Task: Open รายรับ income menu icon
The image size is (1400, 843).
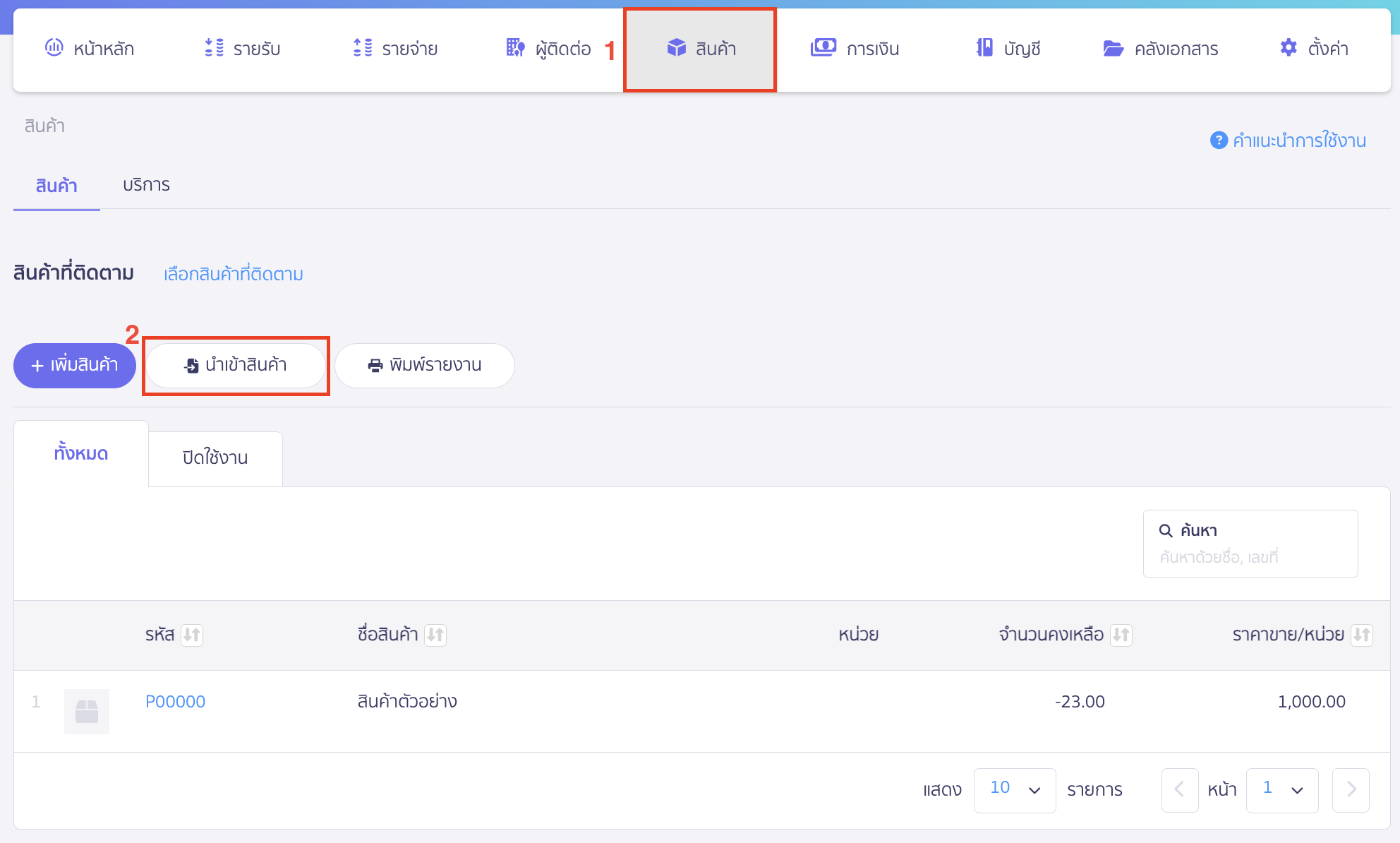Action: 214,47
